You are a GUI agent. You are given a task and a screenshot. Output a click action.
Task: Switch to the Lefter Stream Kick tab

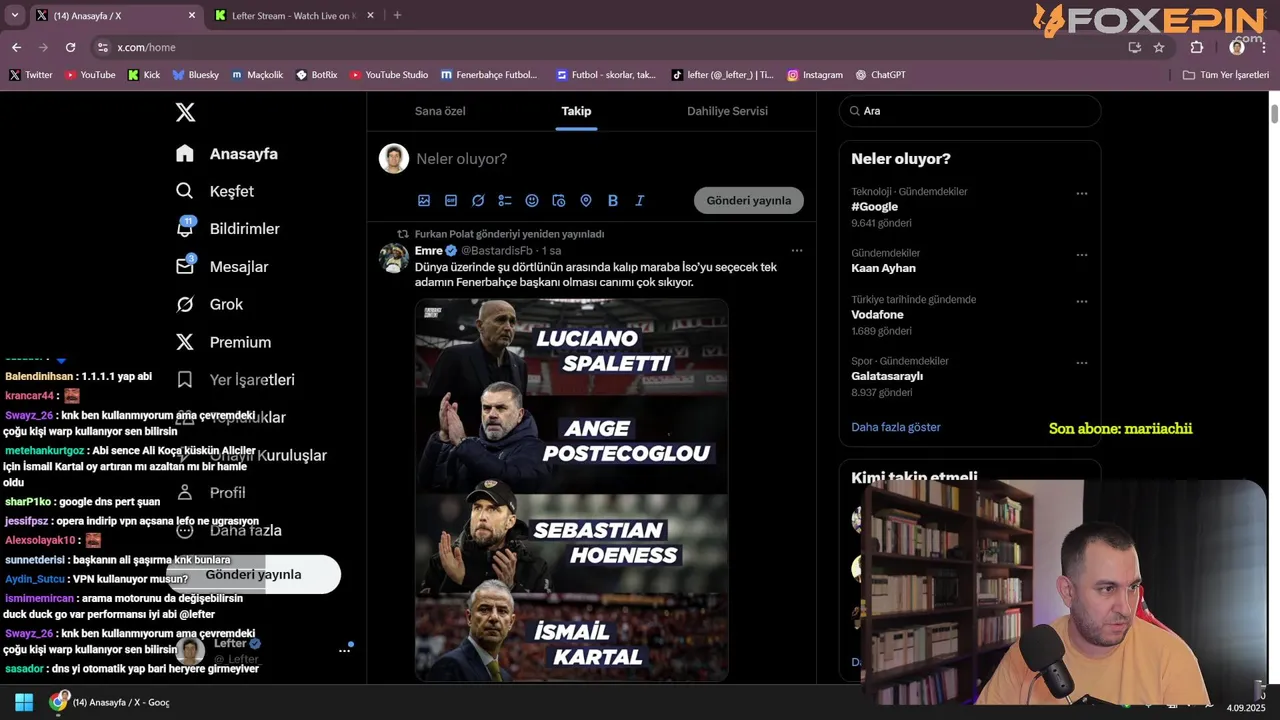pos(293,16)
